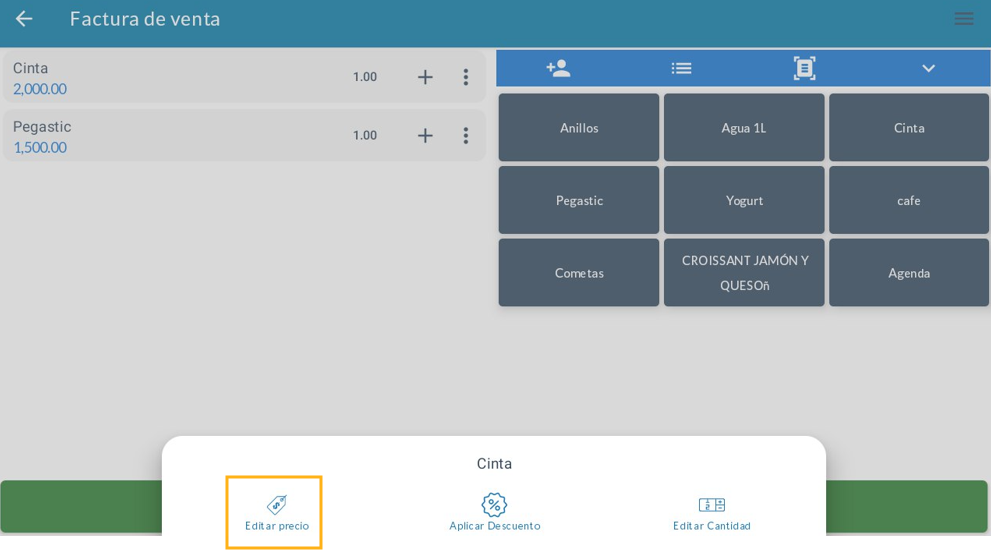991x550 pixels.
Task: Open the barcode scanner icon
Action: pos(804,68)
